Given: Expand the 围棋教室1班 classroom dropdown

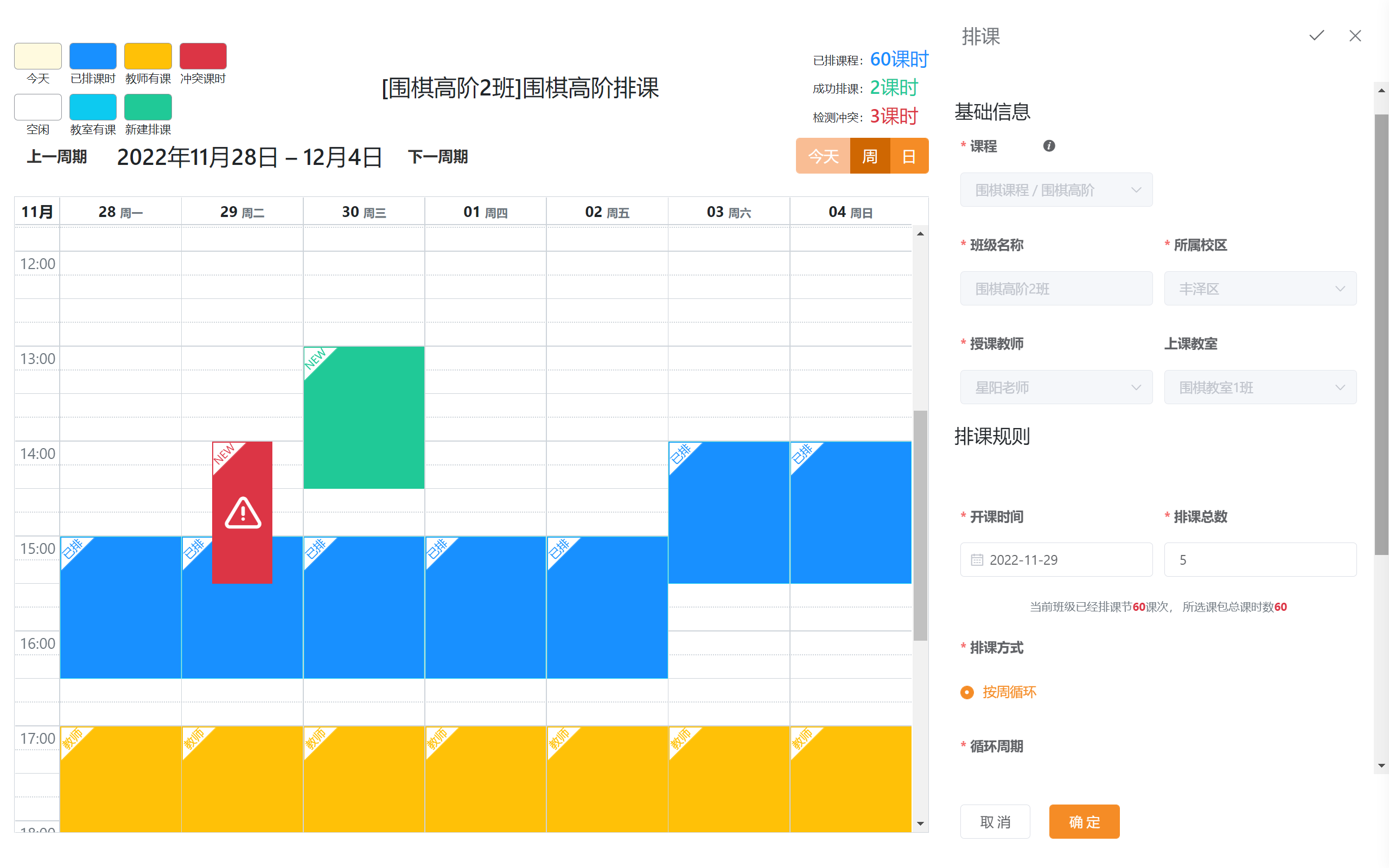Looking at the screenshot, I should [1260, 387].
